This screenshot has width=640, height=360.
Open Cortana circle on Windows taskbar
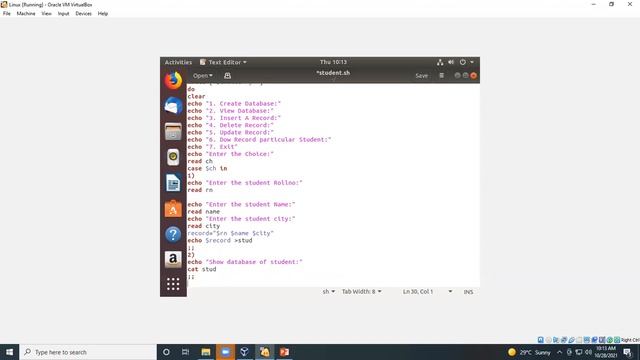point(166,352)
